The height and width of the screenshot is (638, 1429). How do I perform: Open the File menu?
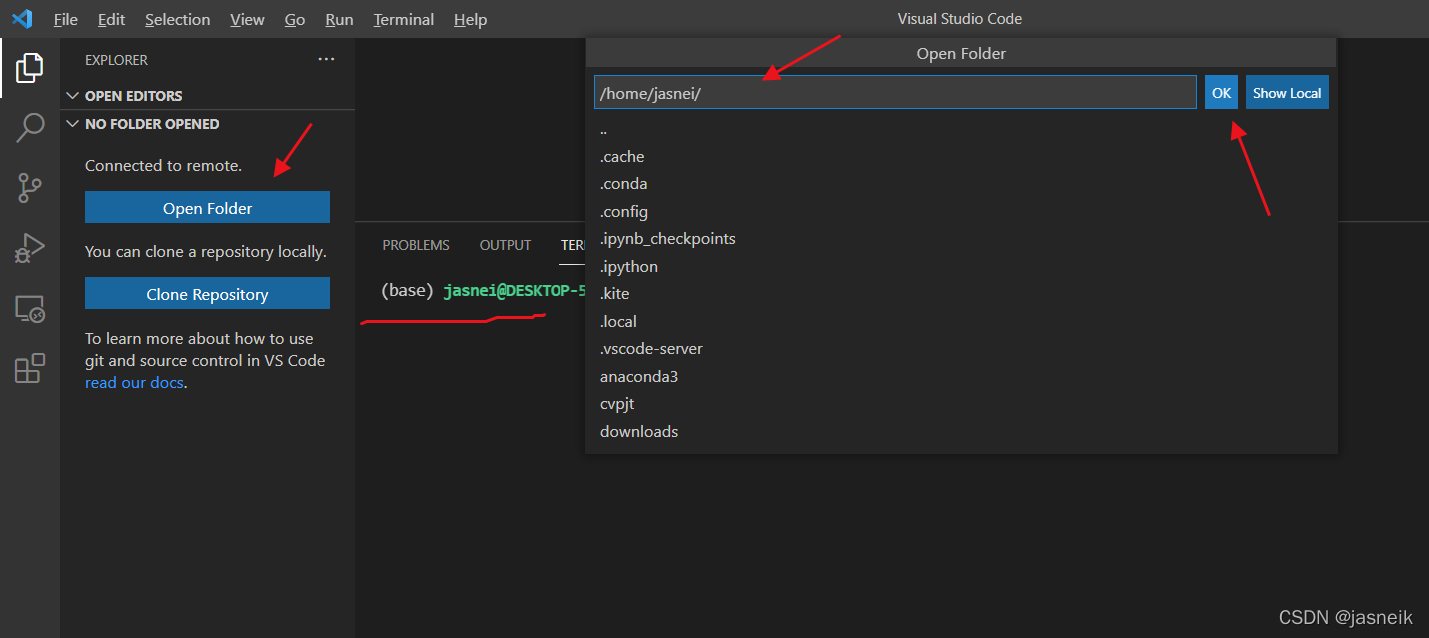click(65, 19)
